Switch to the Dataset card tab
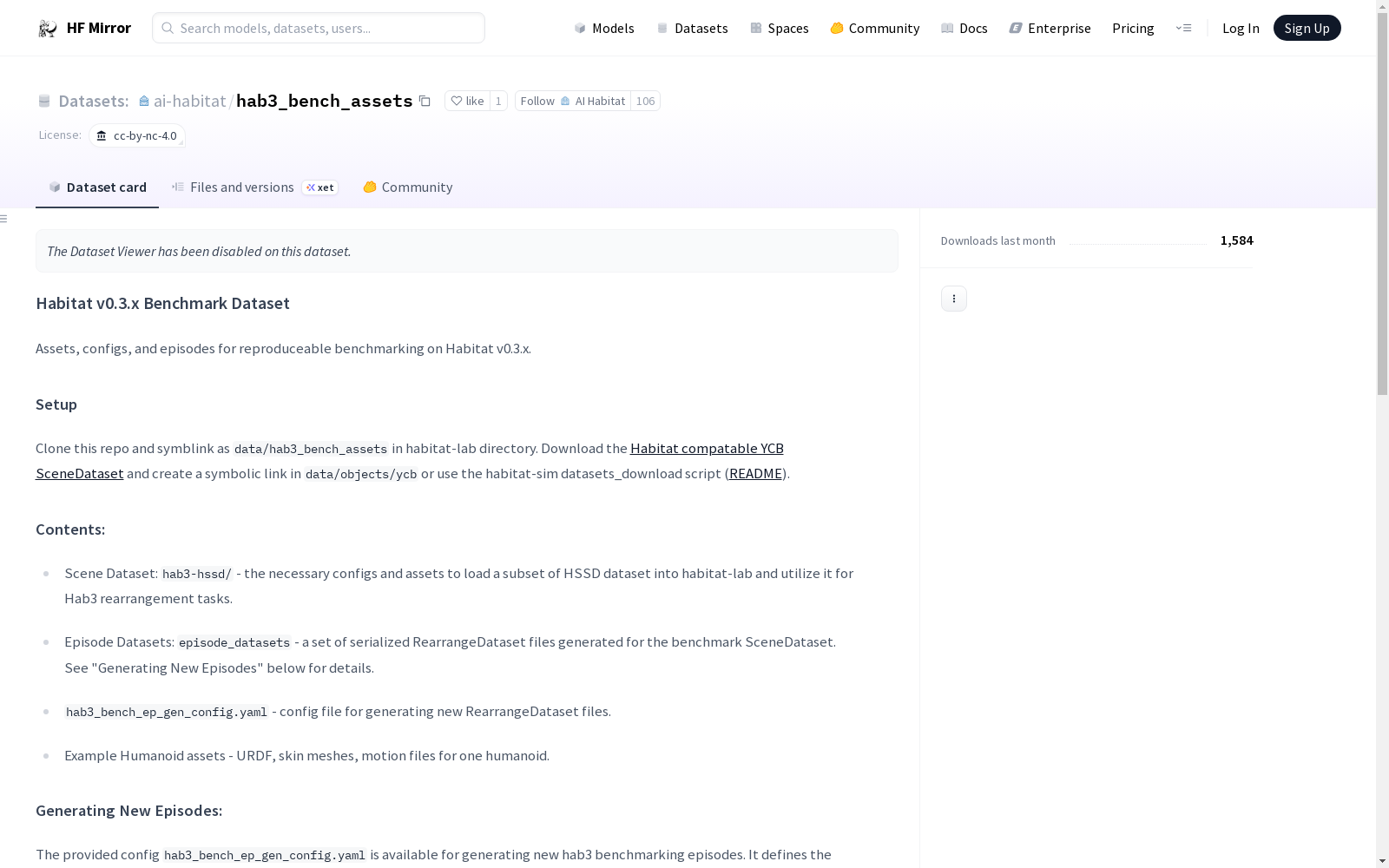This screenshot has width=1389, height=868. point(97,187)
